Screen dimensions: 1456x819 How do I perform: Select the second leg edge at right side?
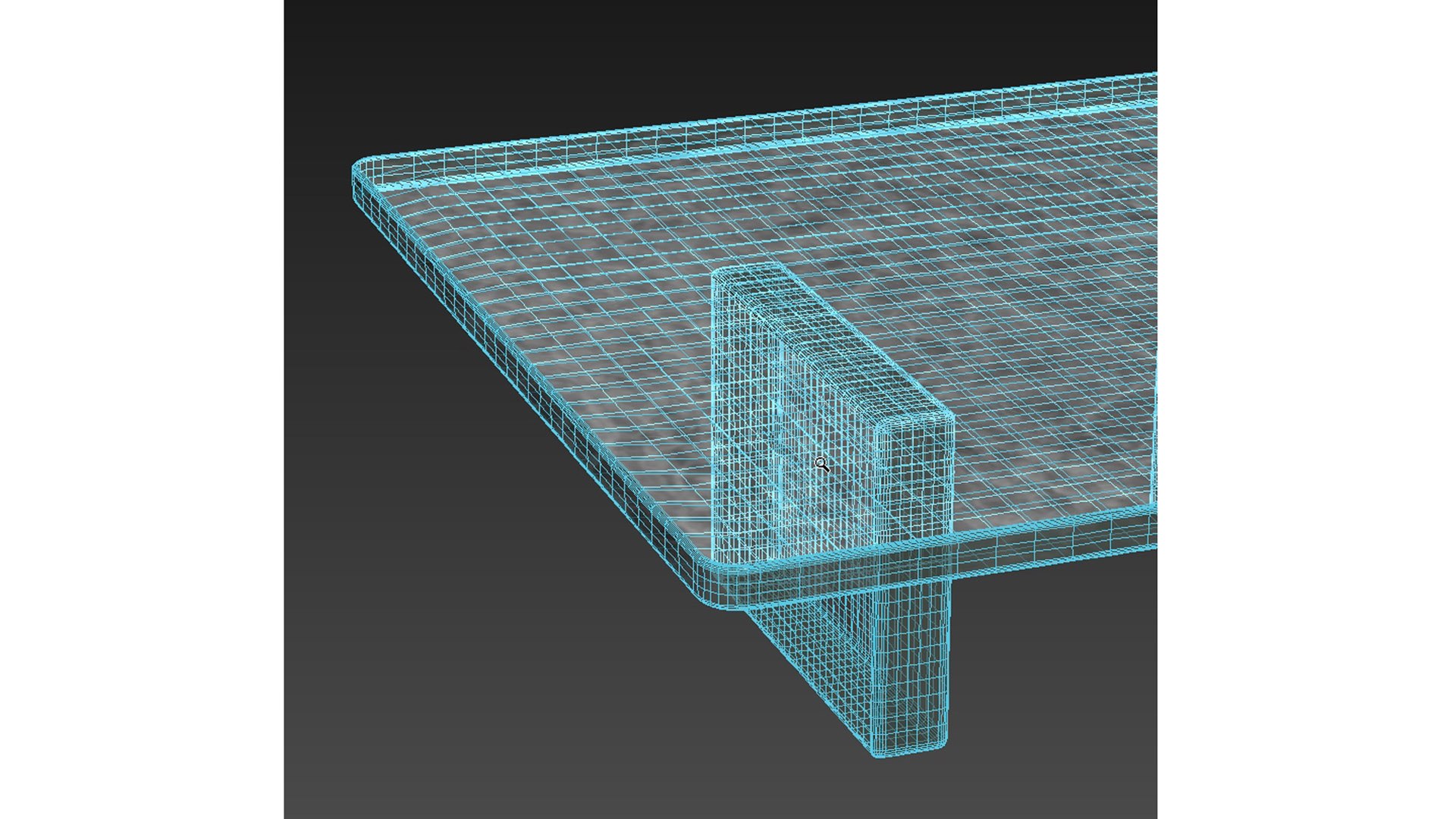(1153, 447)
